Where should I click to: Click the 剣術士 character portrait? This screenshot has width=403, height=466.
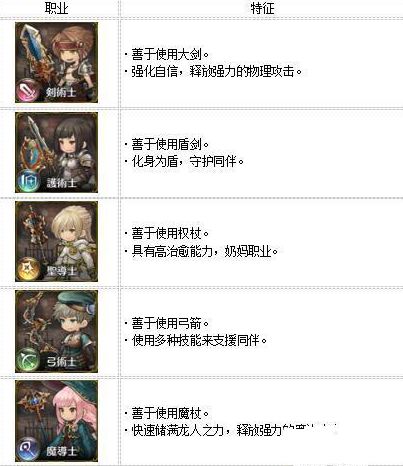[57, 62]
